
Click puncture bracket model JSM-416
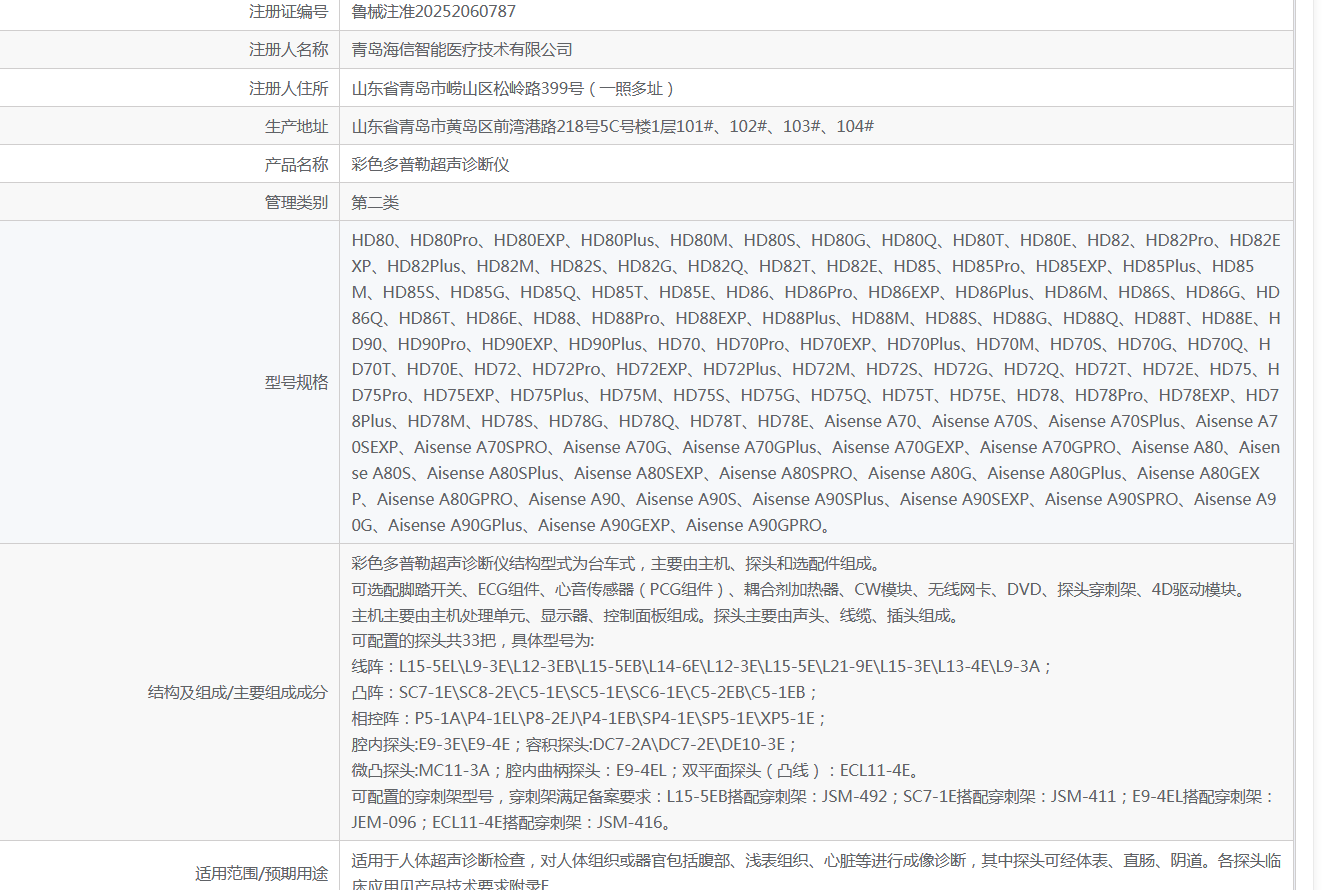pyautogui.click(x=630, y=822)
